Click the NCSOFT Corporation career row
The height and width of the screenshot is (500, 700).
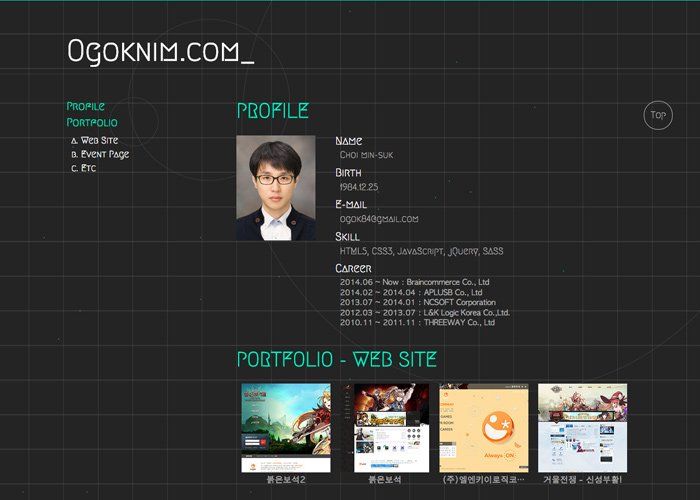tap(418, 302)
